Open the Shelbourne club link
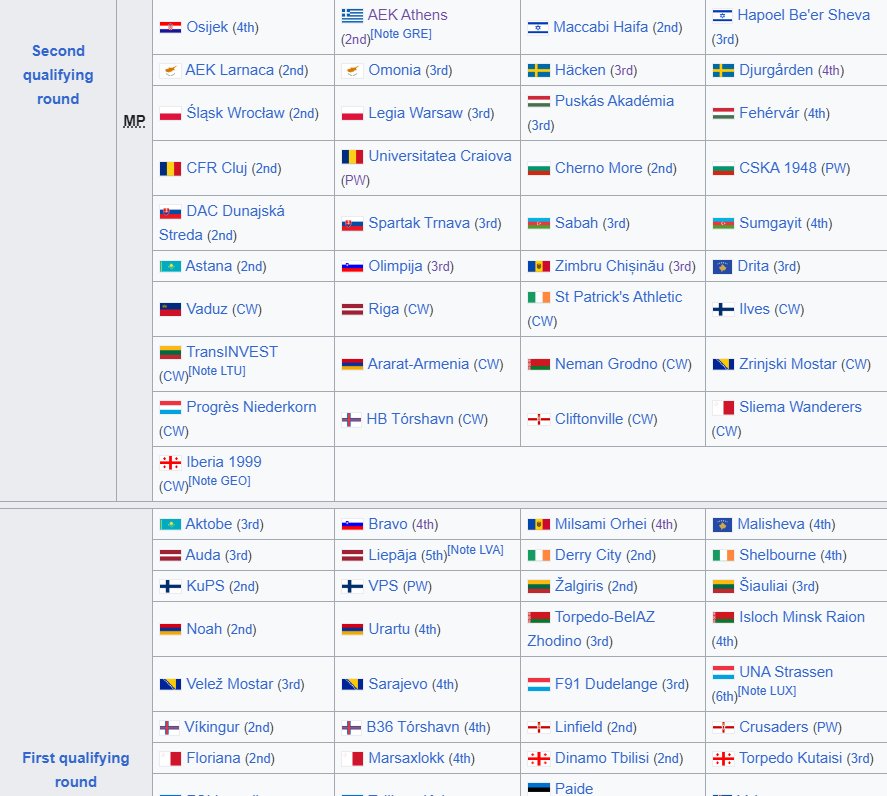 point(777,555)
